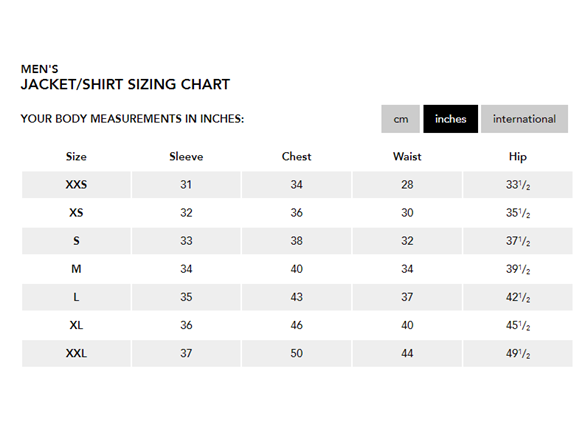588x441 pixels.
Task: Select the XS size row label
Action: pos(76,213)
